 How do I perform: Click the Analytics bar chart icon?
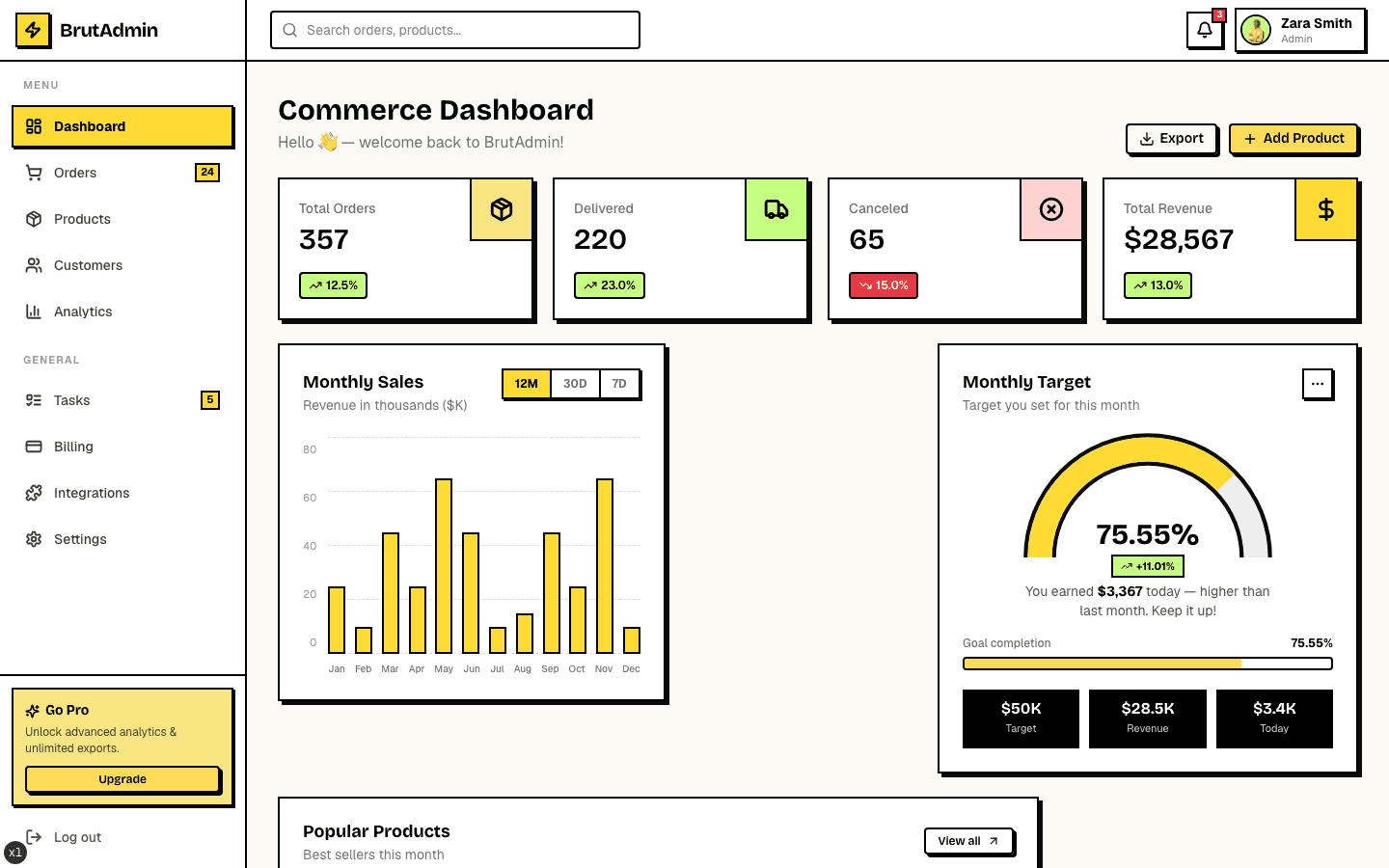click(x=34, y=312)
